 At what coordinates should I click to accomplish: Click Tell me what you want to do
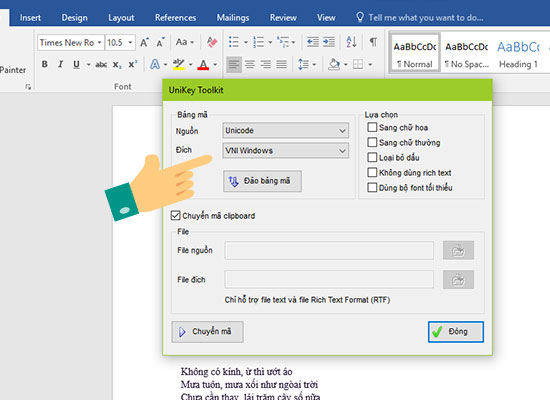pyautogui.click(x=420, y=18)
